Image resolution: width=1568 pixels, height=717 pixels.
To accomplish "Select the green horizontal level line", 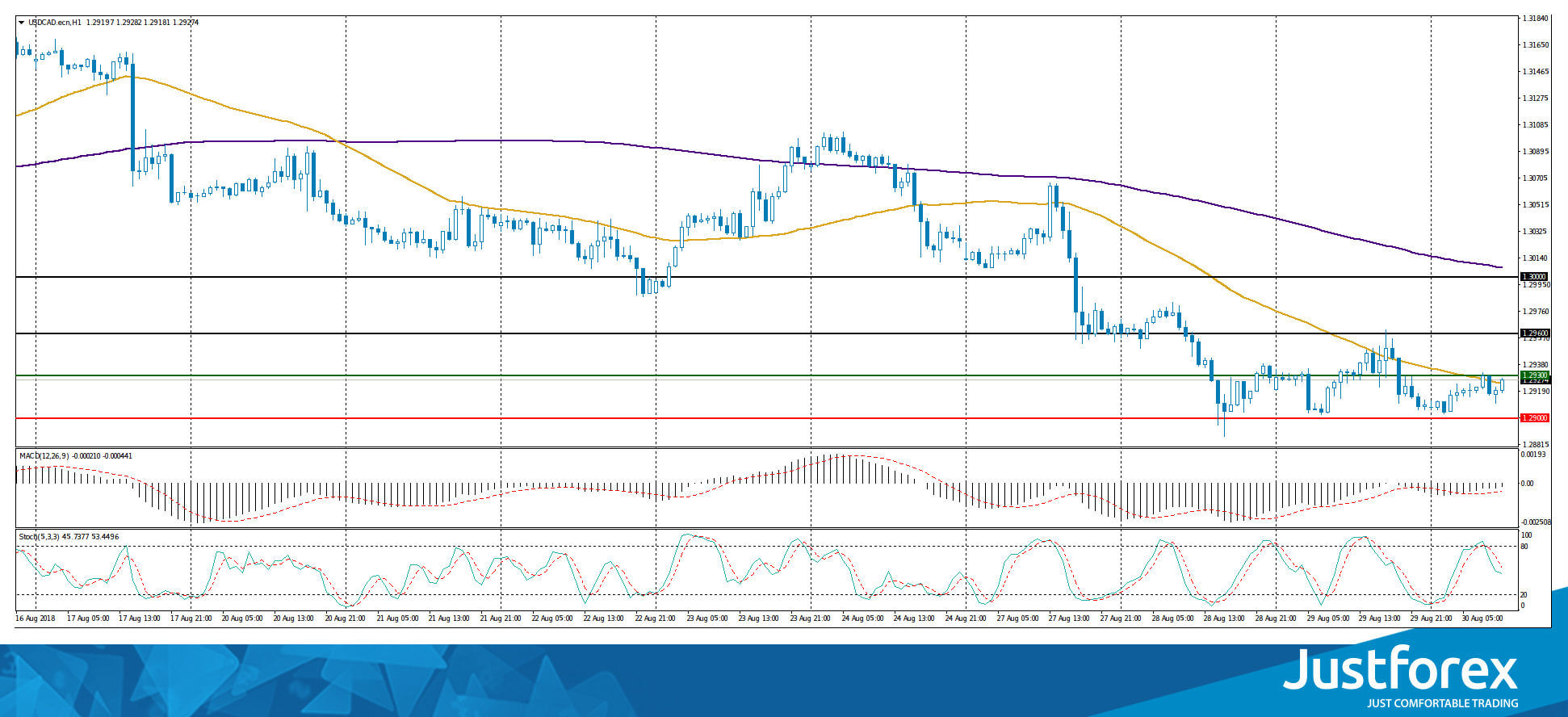I will (767, 375).
